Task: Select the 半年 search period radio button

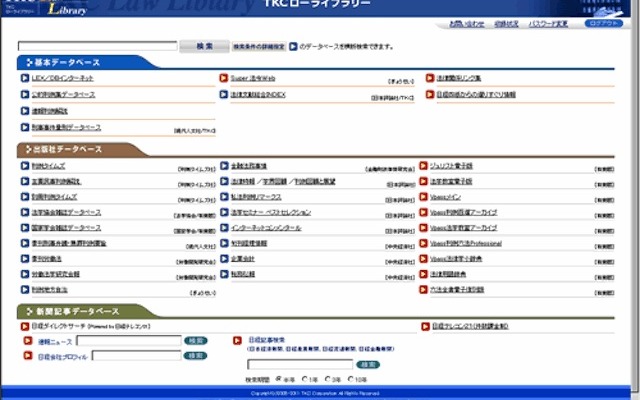Action: (x=278, y=379)
